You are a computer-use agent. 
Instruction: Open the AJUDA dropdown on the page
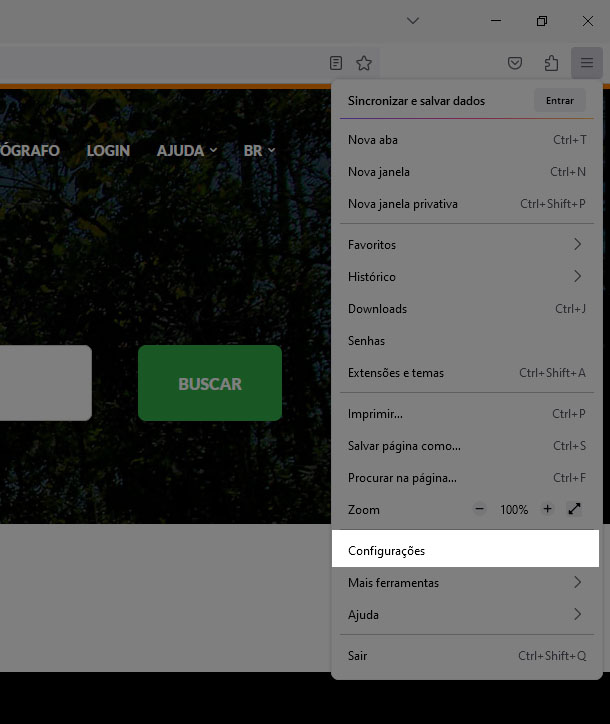187,151
